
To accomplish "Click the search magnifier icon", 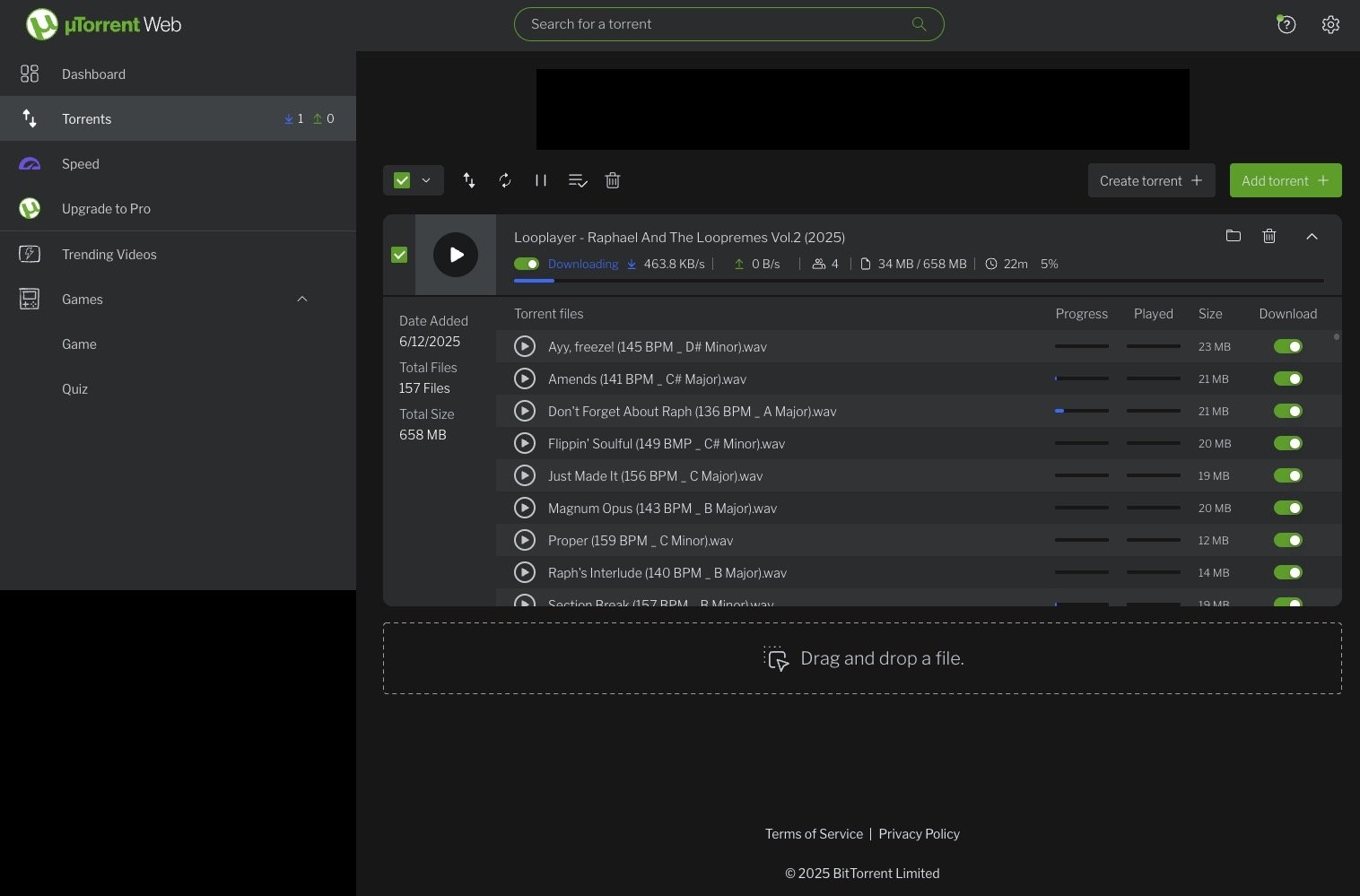I will coord(919,24).
